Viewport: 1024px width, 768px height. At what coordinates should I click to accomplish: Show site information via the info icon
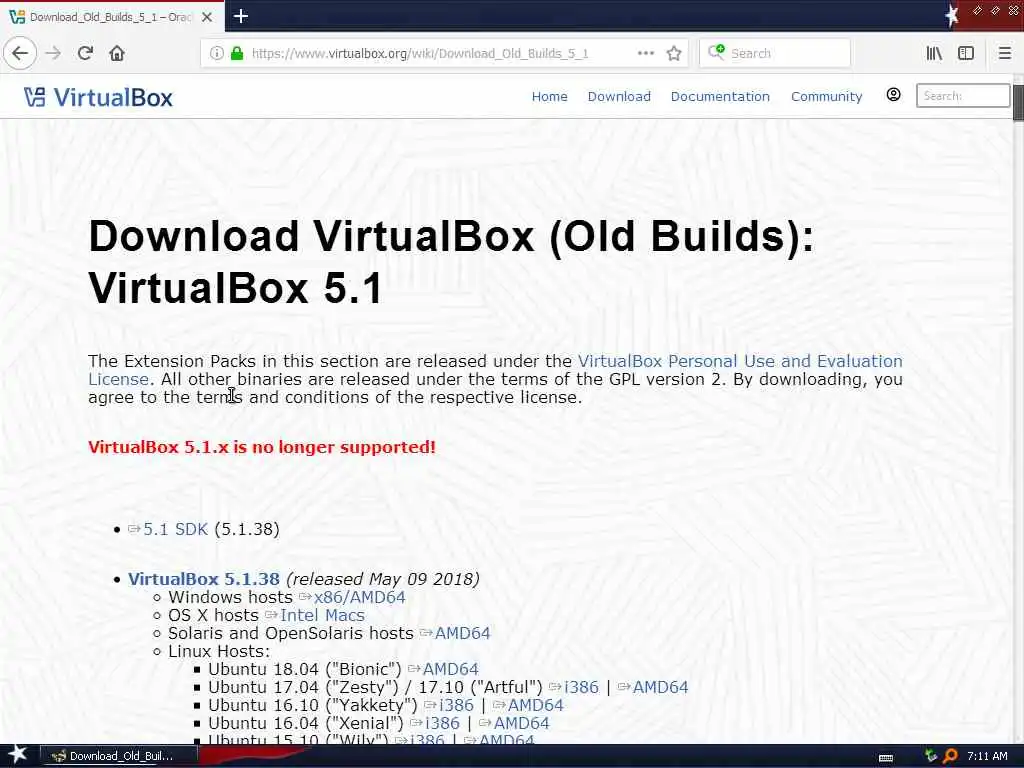point(217,53)
